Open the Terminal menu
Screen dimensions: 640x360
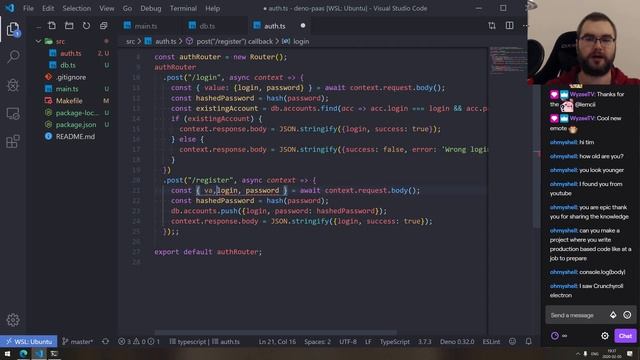tap(183, 8)
